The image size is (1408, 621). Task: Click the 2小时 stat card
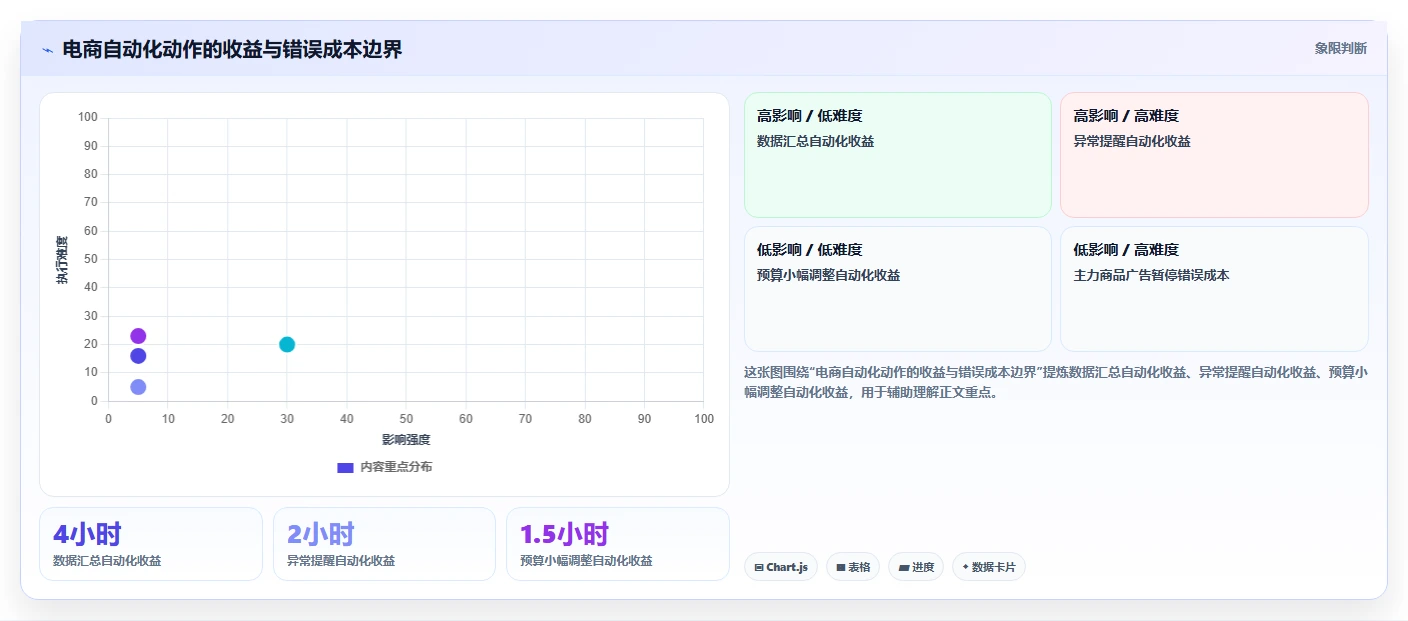384,544
